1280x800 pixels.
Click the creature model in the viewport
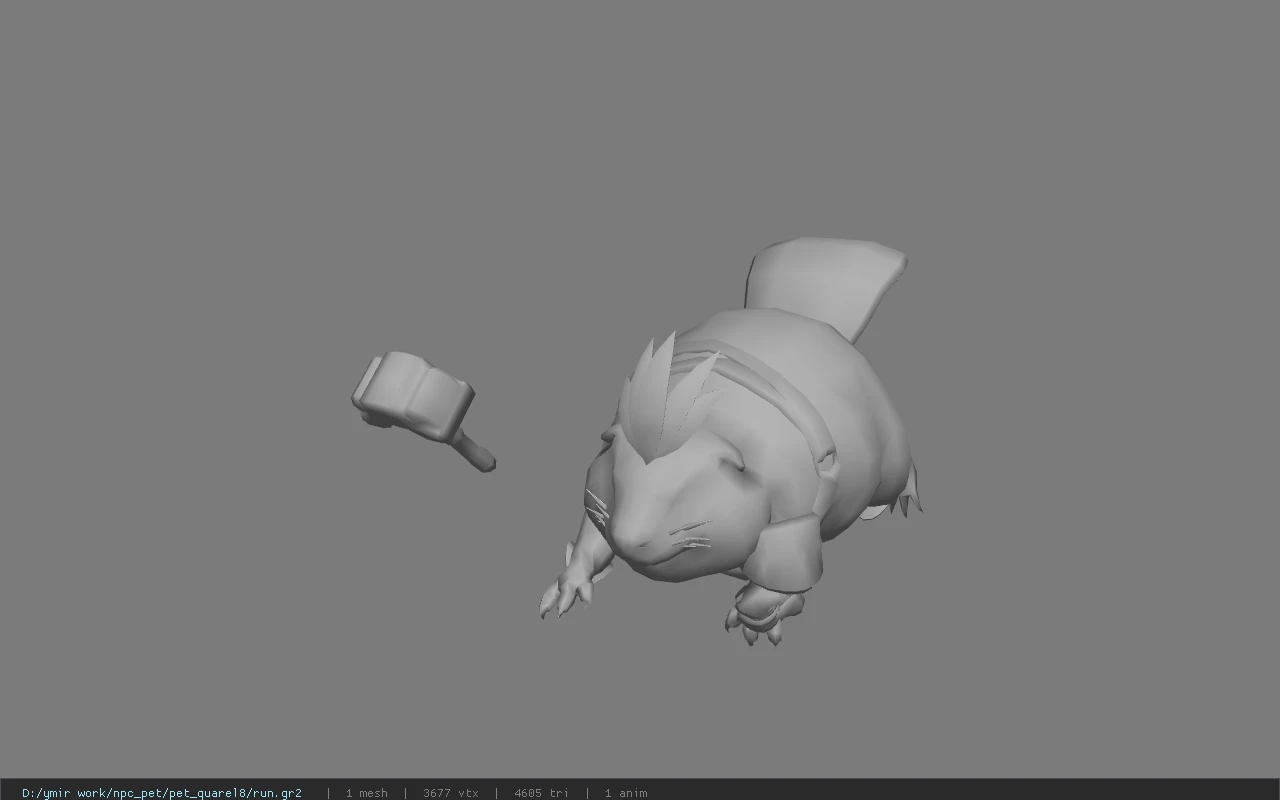[730, 442]
